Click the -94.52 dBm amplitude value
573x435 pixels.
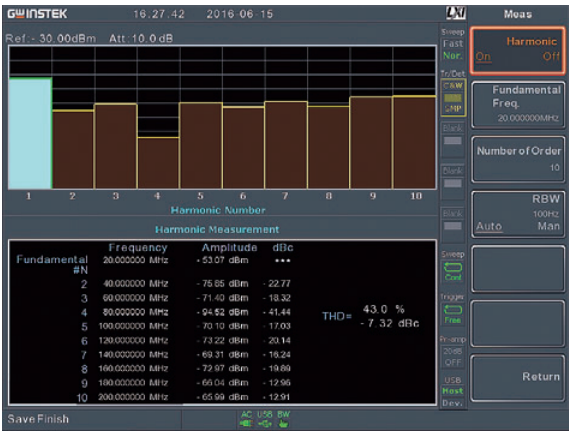[223, 312]
